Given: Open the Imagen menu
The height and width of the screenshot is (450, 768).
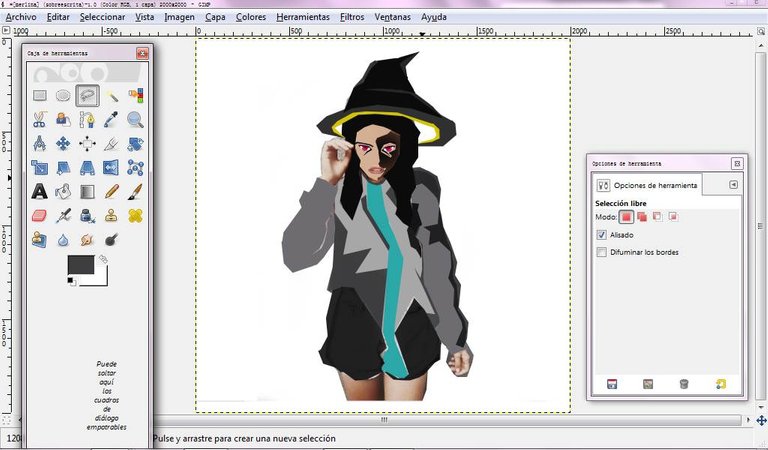Looking at the screenshot, I should [x=179, y=17].
